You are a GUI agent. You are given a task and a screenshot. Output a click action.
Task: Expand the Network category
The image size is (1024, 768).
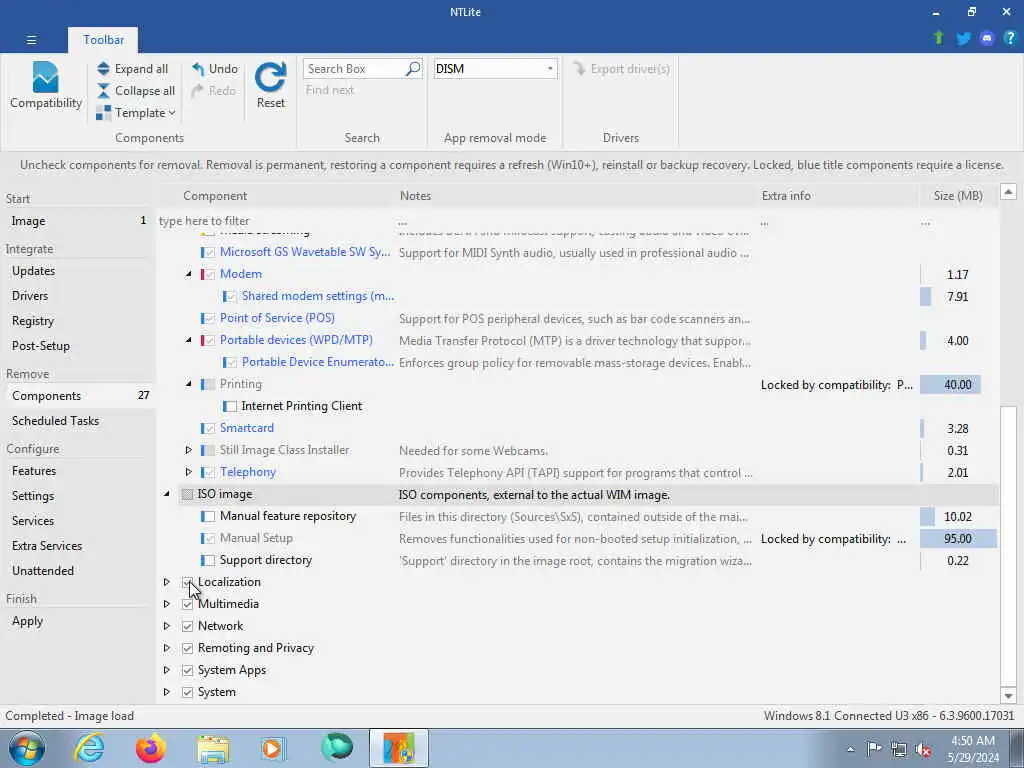click(167, 626)
